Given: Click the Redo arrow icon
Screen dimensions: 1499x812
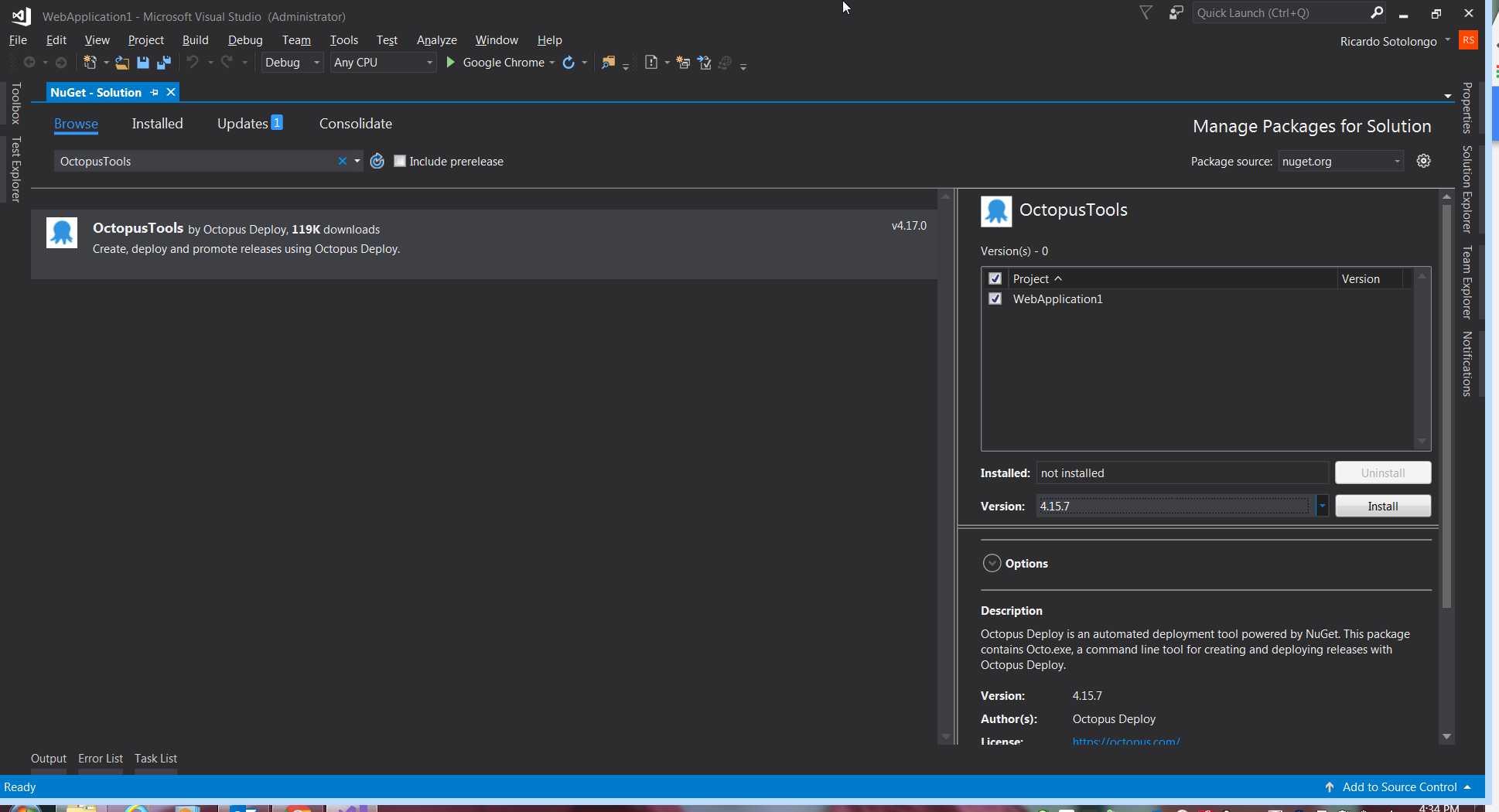Looking at the screenshot, I should (x=227, y=62).
